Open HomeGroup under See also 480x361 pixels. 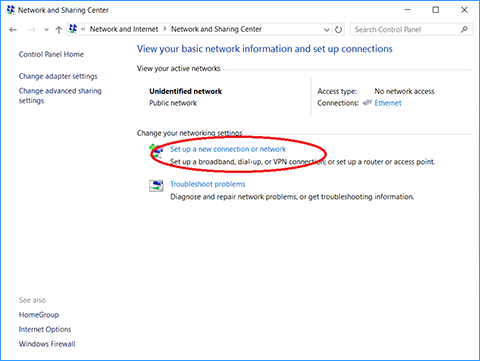pyautogui.click(x=39, y=315)
